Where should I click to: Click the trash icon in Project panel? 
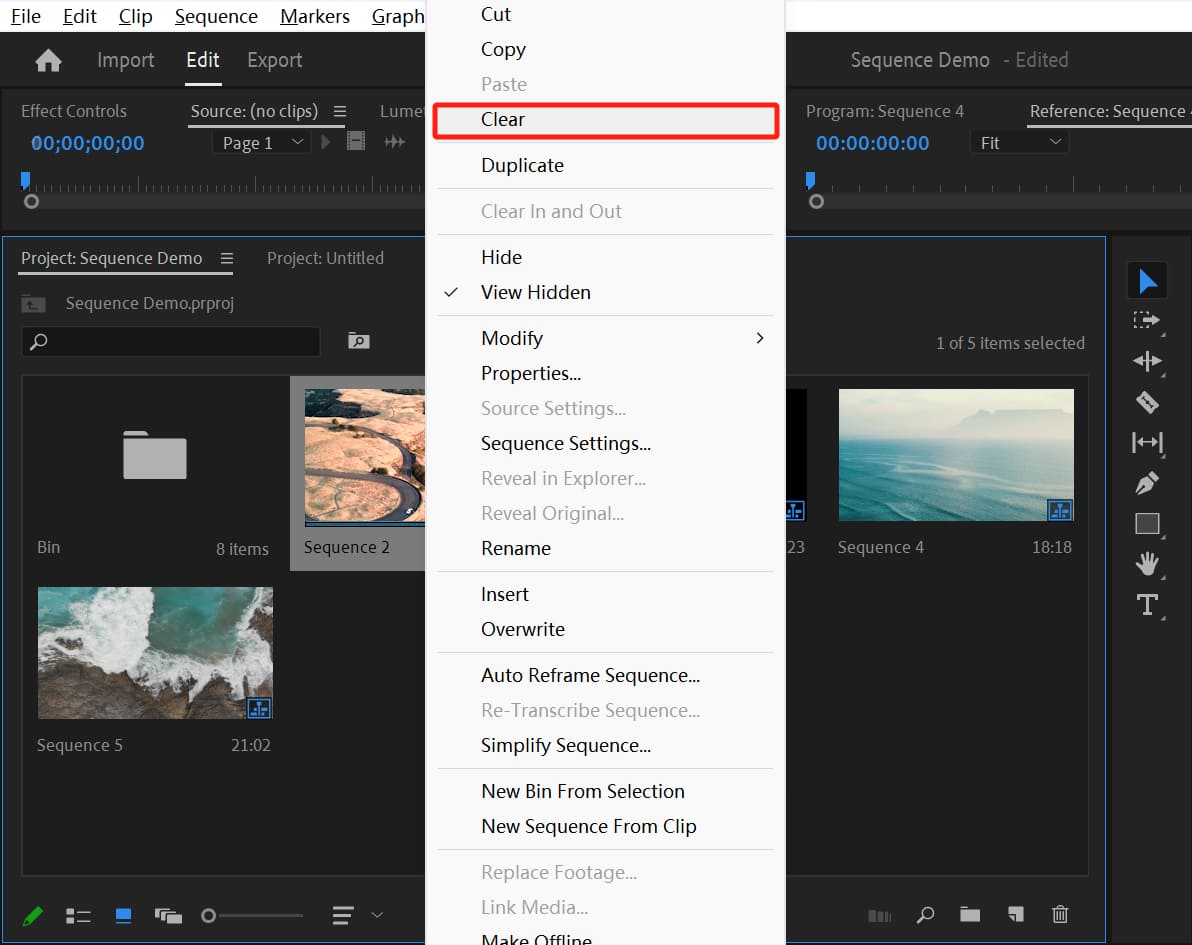[x=1060, y=914]
